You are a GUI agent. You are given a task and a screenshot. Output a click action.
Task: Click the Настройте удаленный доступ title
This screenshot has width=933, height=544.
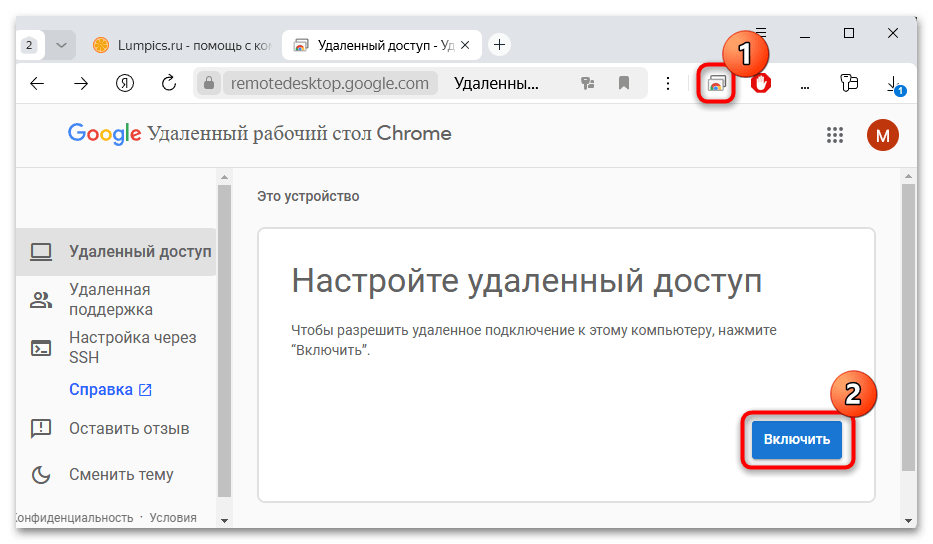(527, 281)
